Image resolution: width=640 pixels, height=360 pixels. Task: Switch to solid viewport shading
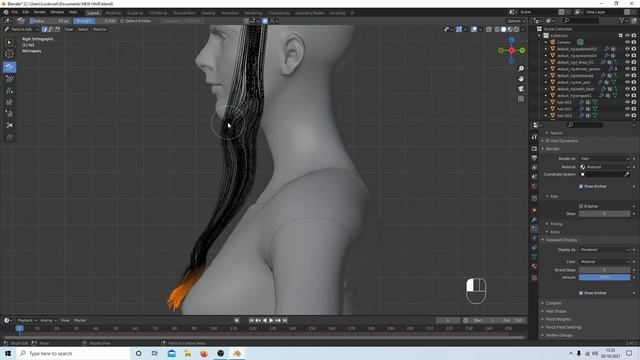[504, 29]
